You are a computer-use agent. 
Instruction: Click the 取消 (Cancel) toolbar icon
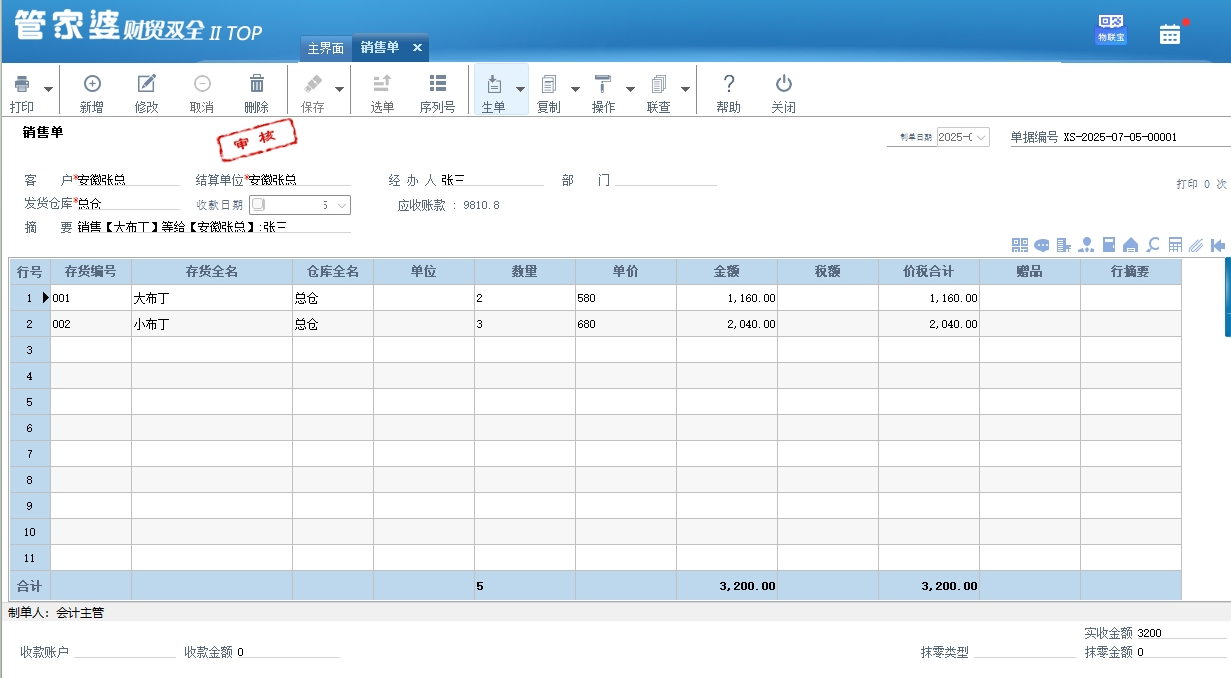(202, 84)
